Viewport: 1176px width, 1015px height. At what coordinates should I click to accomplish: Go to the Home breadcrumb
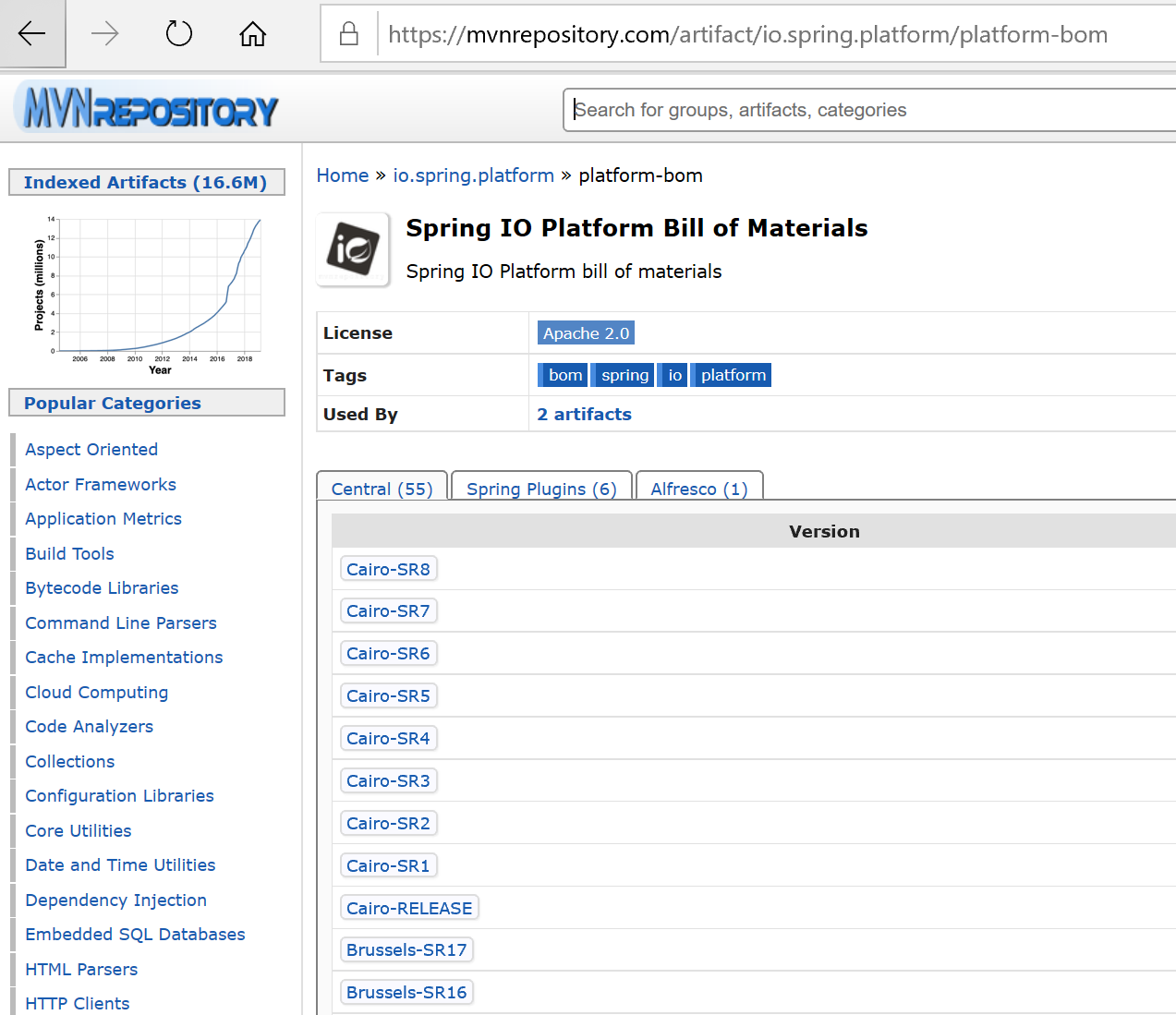click(343, 175)
